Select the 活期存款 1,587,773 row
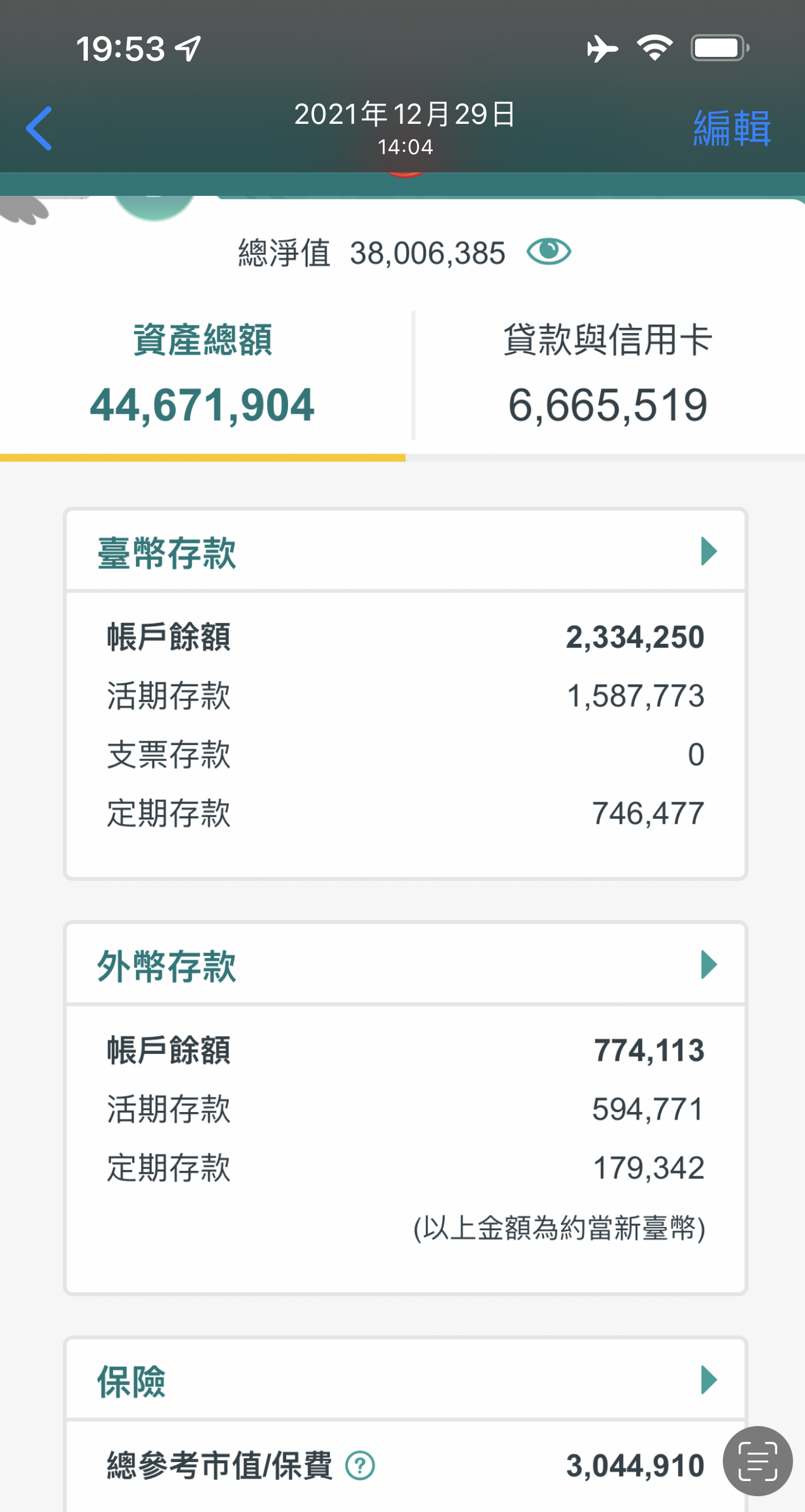This screenshot has height=1512, width=805. [405, 696]
